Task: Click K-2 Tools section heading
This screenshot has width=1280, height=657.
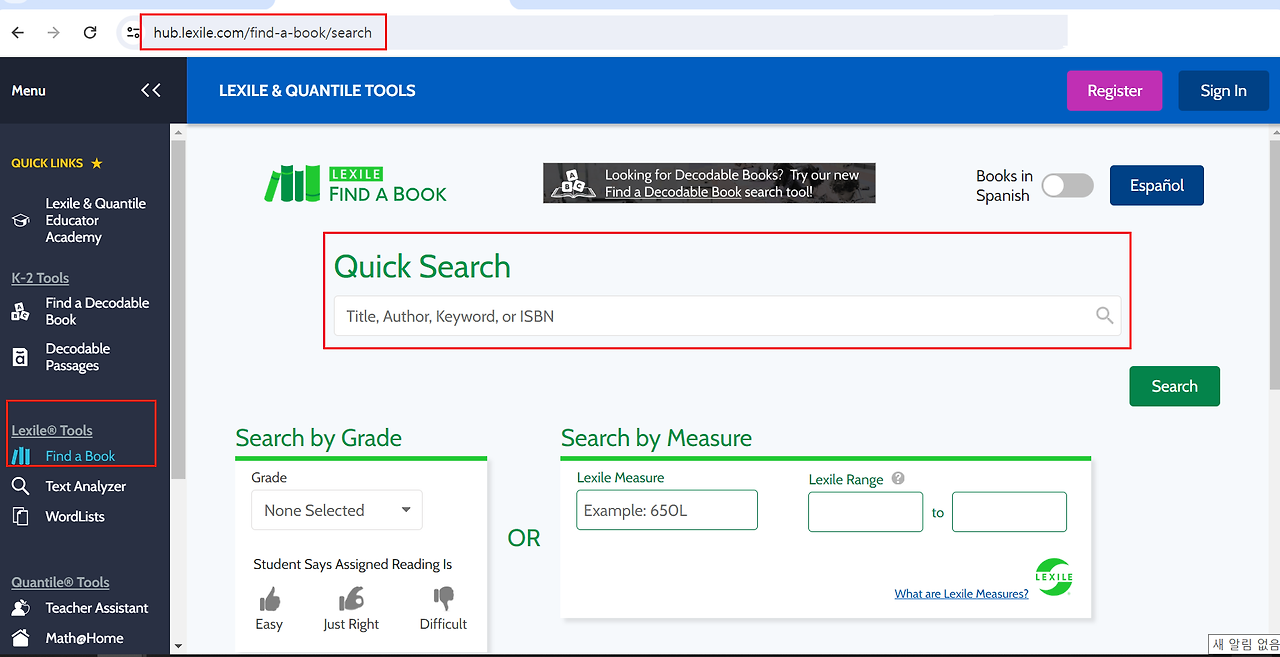Action: point(40,278)
